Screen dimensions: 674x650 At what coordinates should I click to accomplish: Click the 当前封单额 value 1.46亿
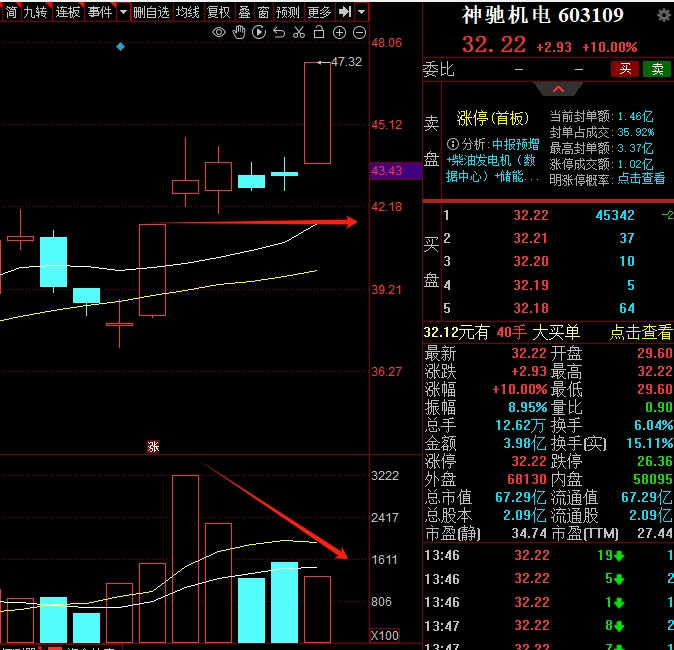point(636,117)
